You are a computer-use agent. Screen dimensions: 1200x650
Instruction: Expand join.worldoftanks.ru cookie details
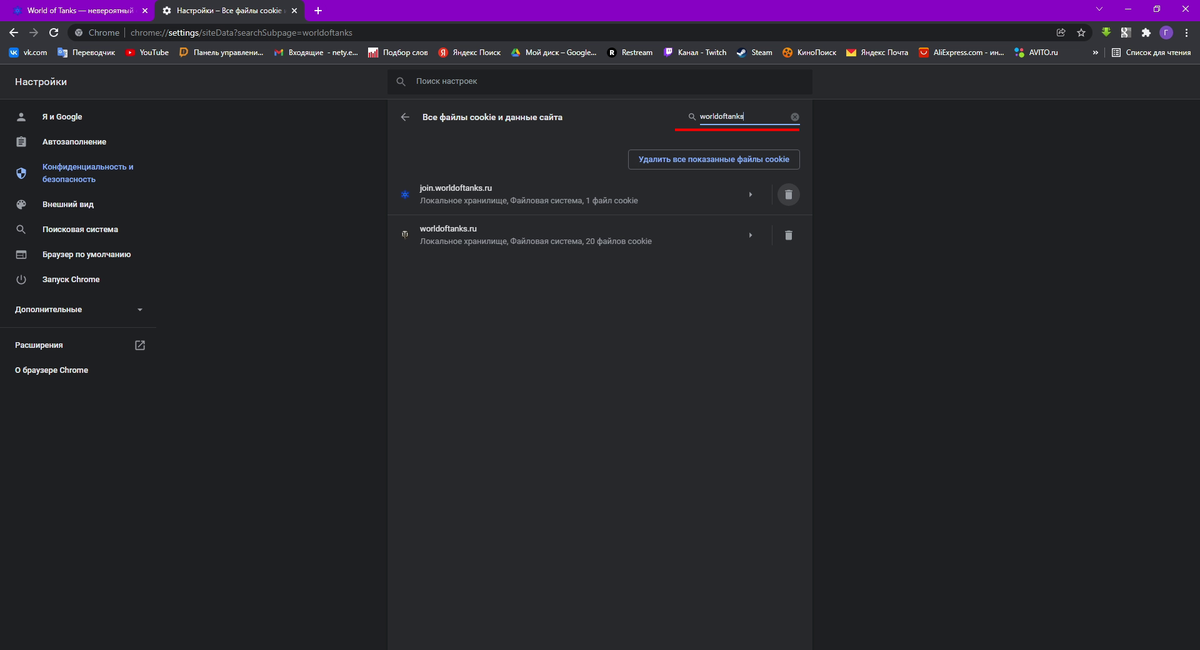tap(750, 194)
